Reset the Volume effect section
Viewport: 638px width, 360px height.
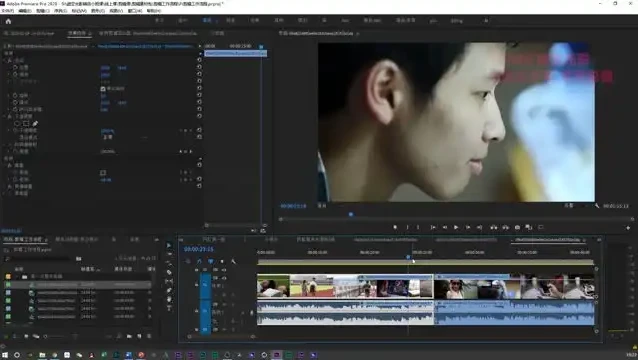pyautogui.click(x=199, y=165)
